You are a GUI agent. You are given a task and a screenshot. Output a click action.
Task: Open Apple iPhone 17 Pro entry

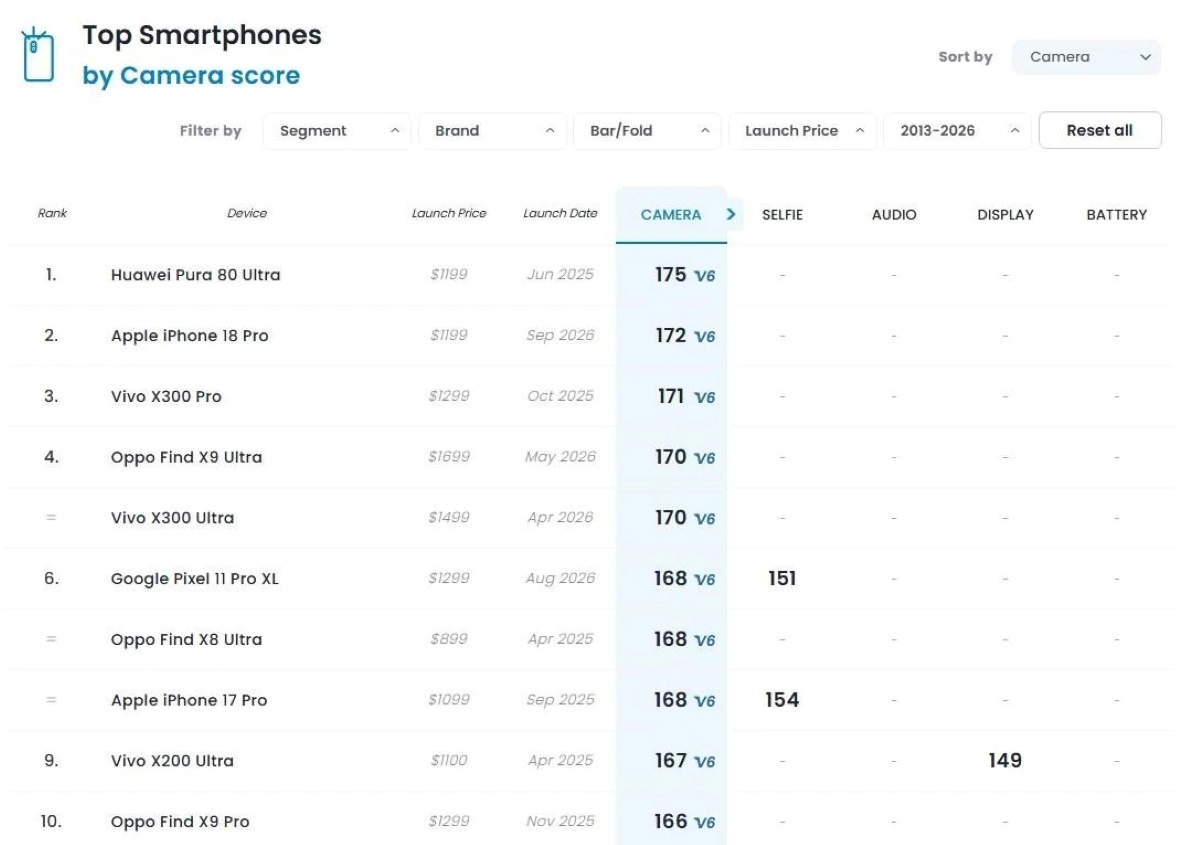(189, 700)
